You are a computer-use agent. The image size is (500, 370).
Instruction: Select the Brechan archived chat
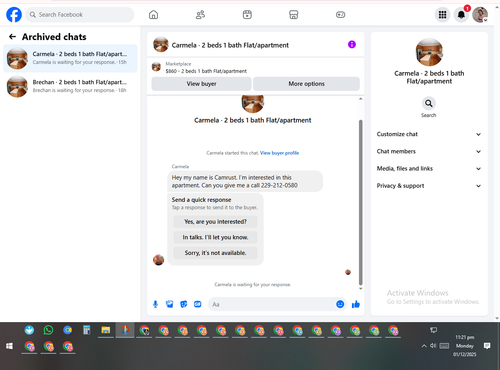point(70,86)
